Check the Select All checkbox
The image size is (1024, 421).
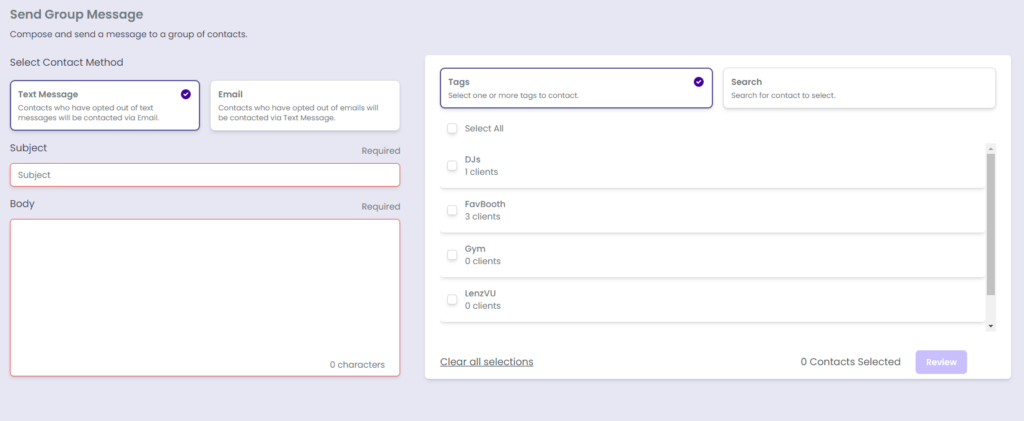point(452,129)
